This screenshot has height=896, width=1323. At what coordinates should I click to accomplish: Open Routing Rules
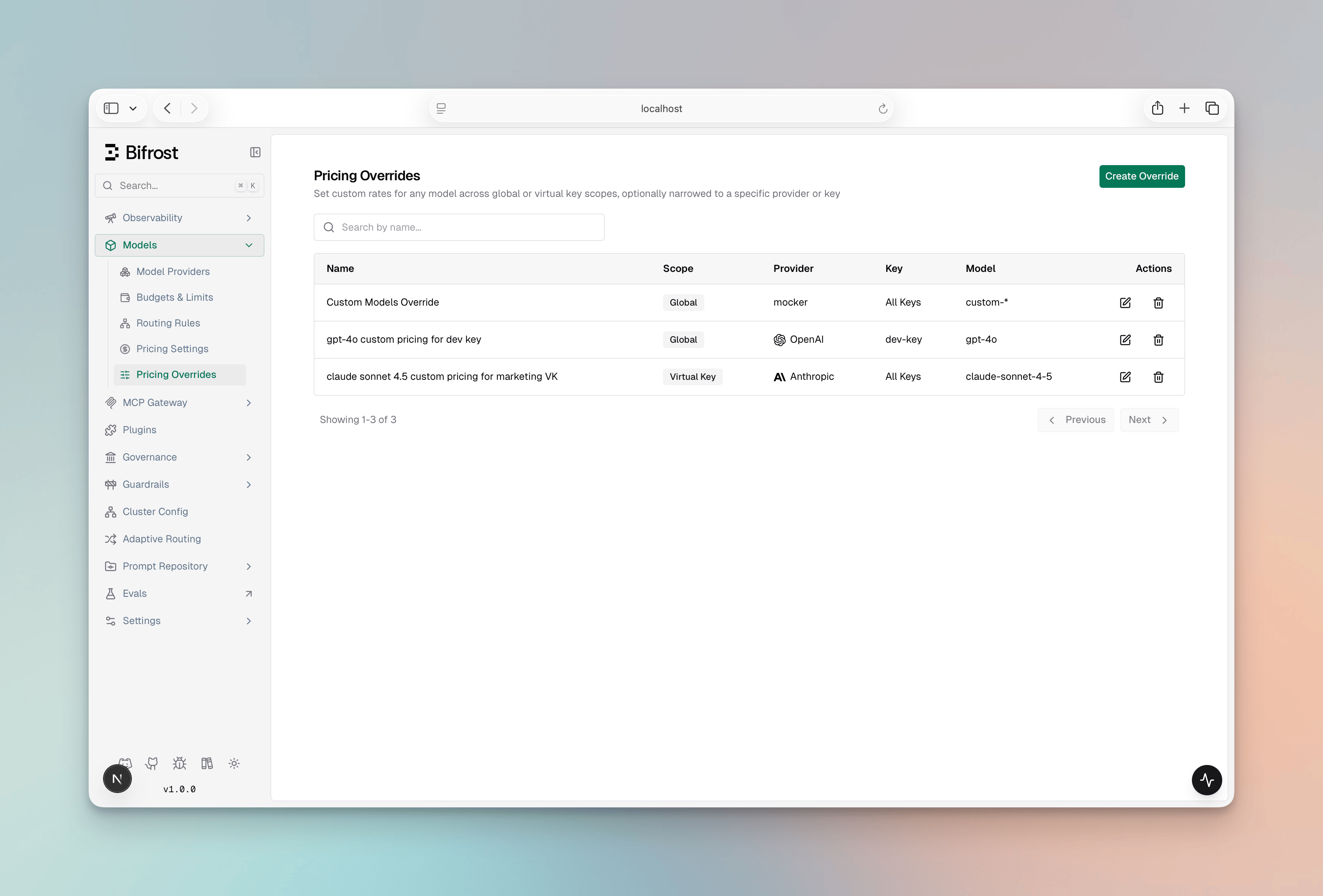tap(180, 323)
